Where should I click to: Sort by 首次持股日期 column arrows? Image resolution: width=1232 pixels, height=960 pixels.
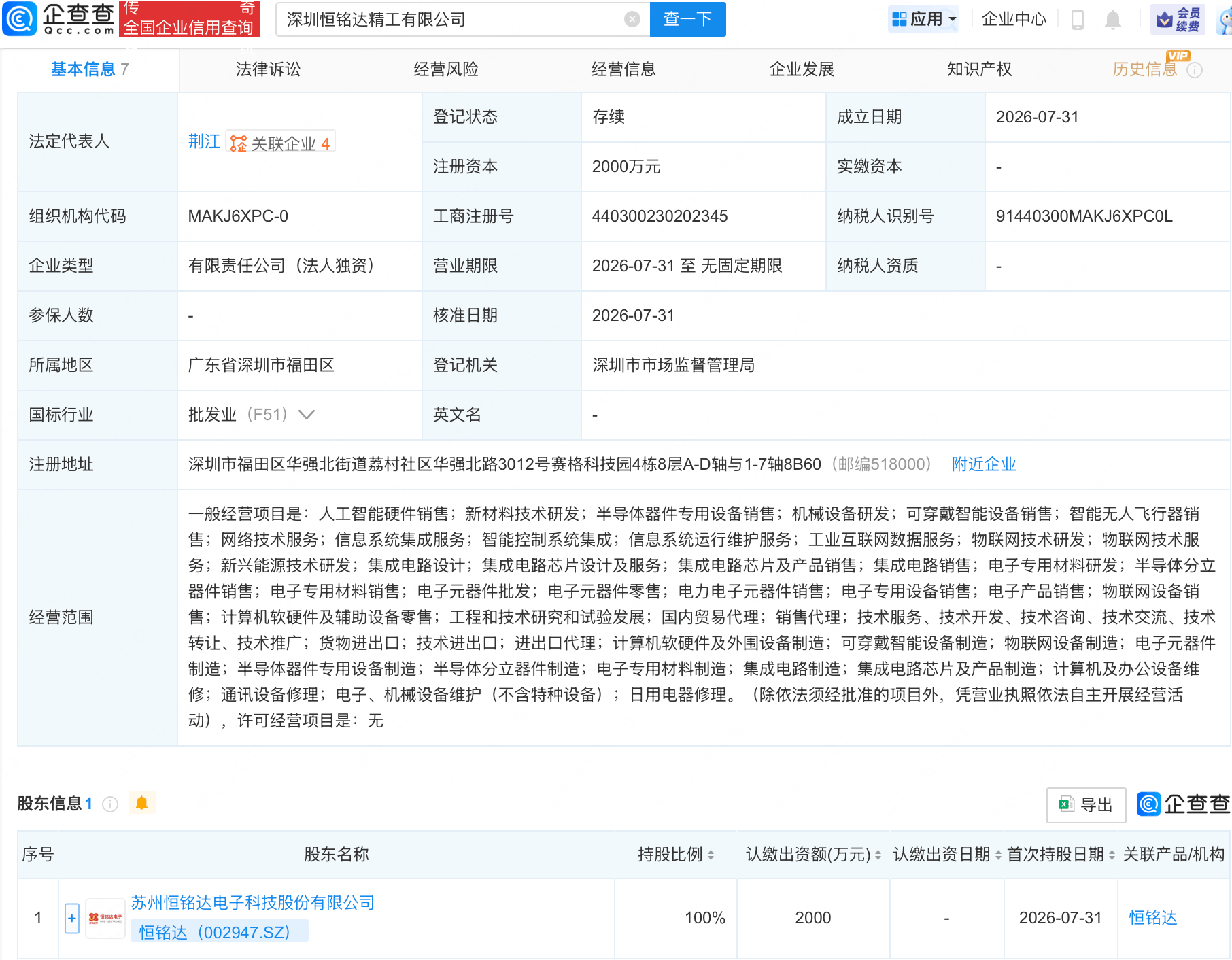point(1112,855)
